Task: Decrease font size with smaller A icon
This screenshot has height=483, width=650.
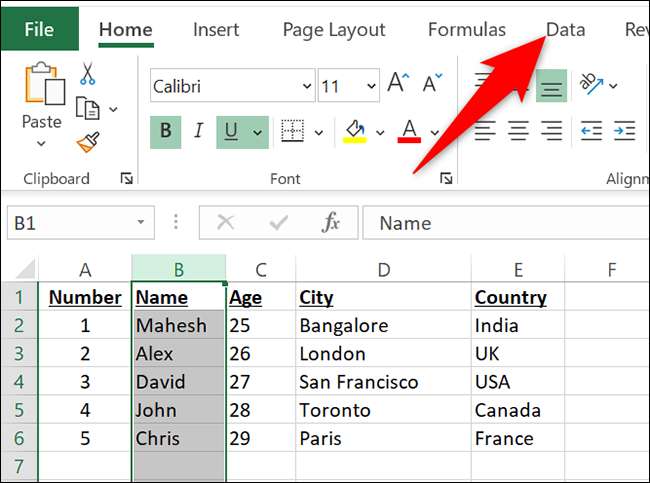Action: (430, 85)
